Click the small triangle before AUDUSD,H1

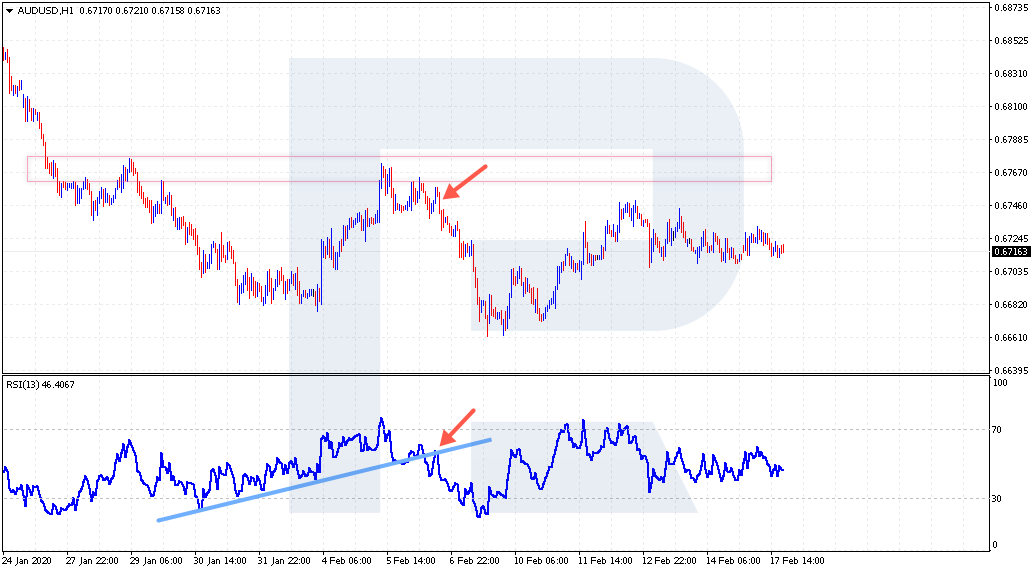tap(9, 11)
